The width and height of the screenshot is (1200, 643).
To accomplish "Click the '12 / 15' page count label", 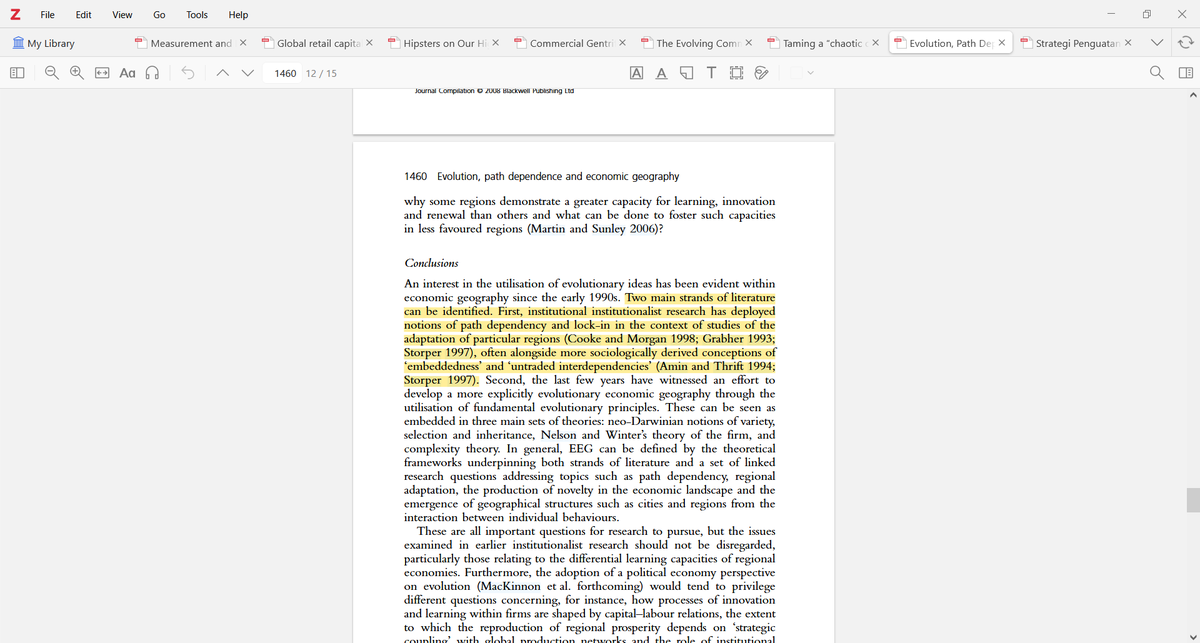I will (x=321, y=73).
